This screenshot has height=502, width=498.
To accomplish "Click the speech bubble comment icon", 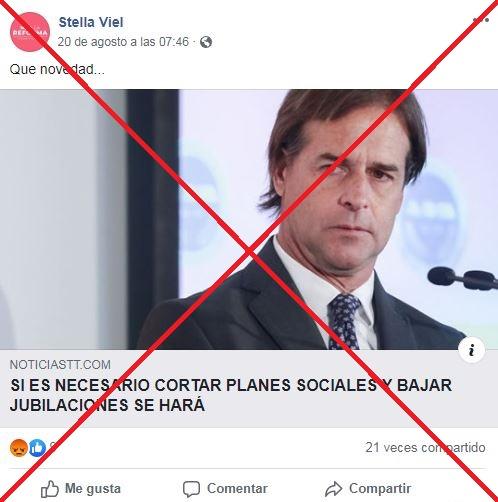I will click(191, 489).
